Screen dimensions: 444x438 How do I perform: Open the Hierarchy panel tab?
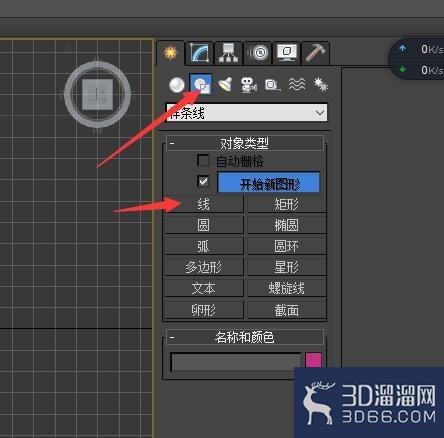(x=228, y=53)
